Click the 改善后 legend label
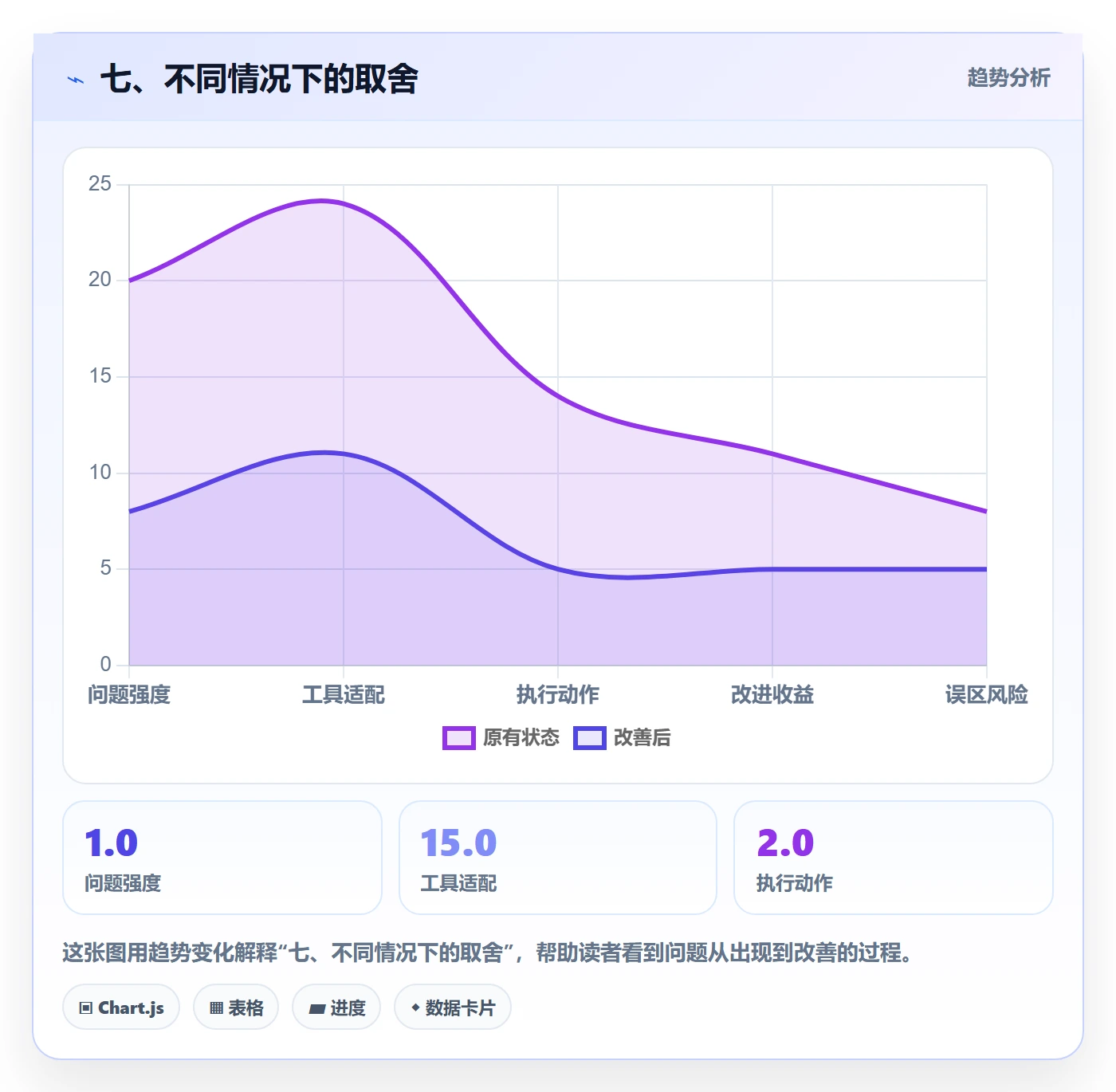Screen dimensions: 1116x1092 tap(642, 738)
